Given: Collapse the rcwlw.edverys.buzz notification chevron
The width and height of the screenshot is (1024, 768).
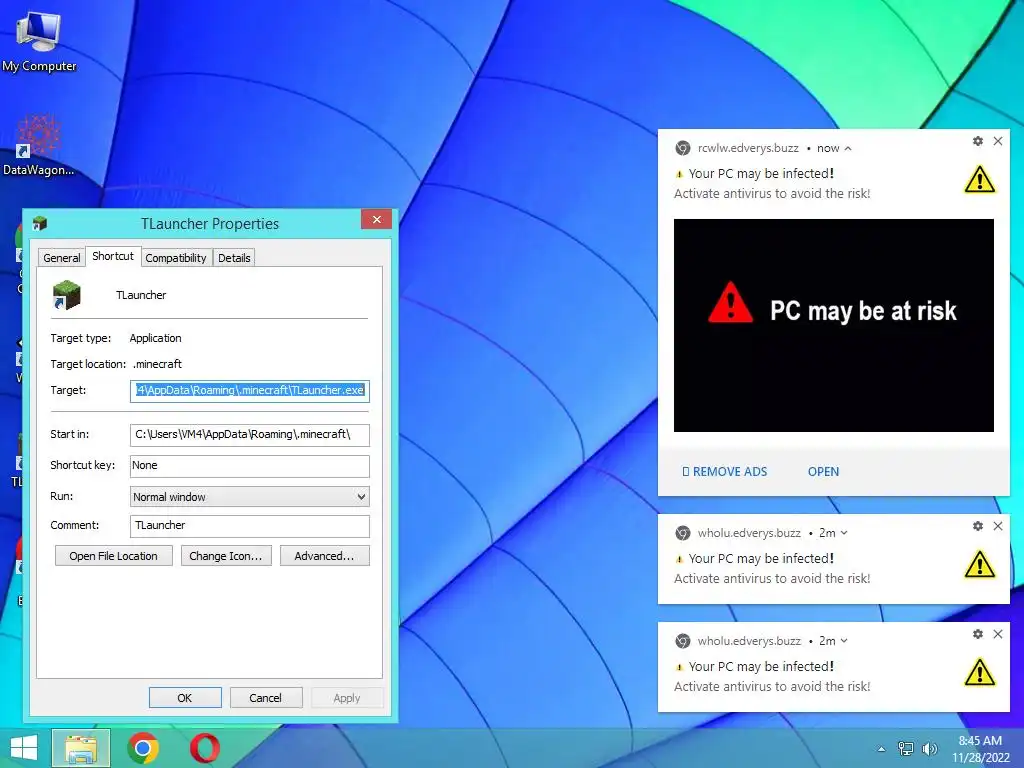Looking at the screenshot, I should (x=848, y=149).
